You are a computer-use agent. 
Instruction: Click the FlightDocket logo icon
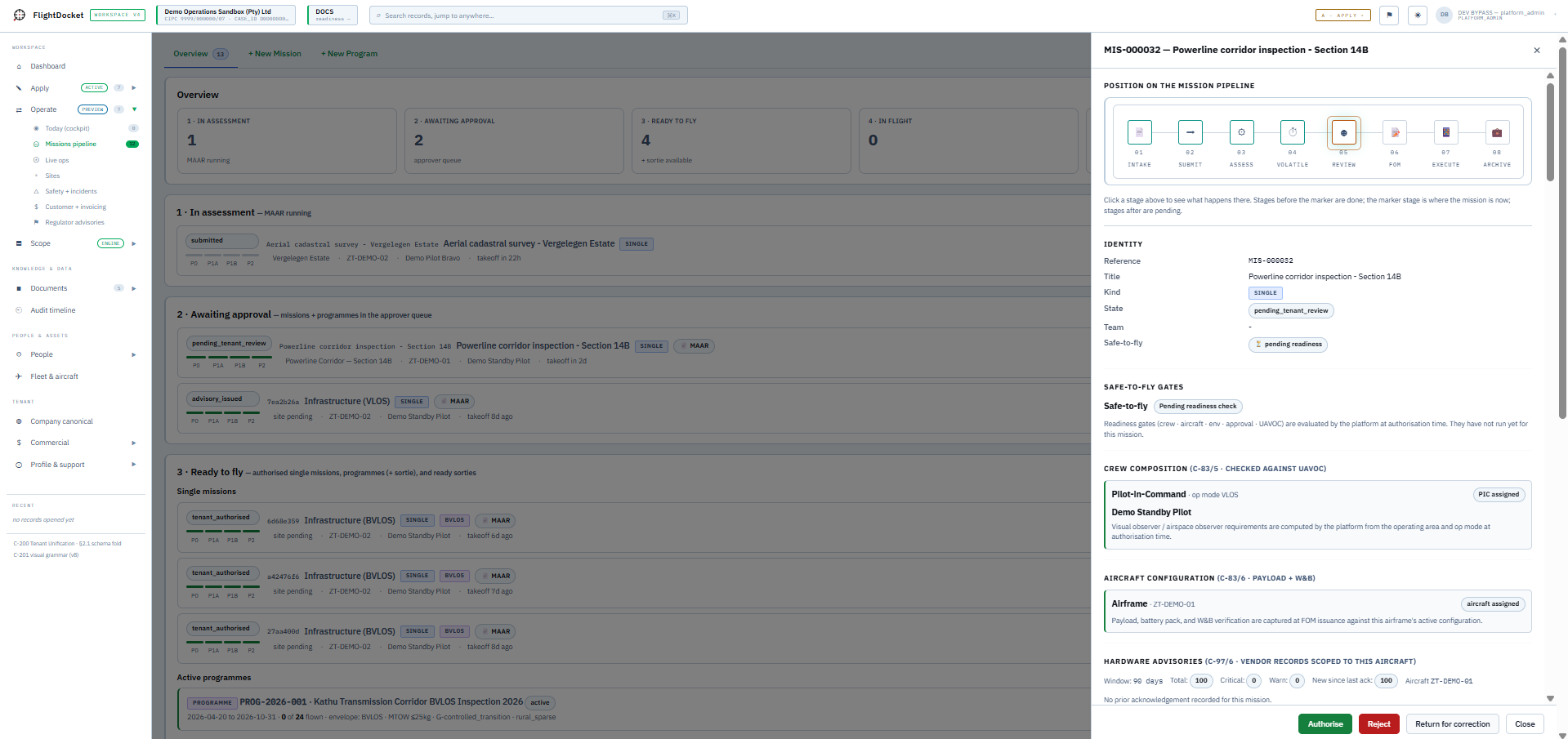(20, 15)
